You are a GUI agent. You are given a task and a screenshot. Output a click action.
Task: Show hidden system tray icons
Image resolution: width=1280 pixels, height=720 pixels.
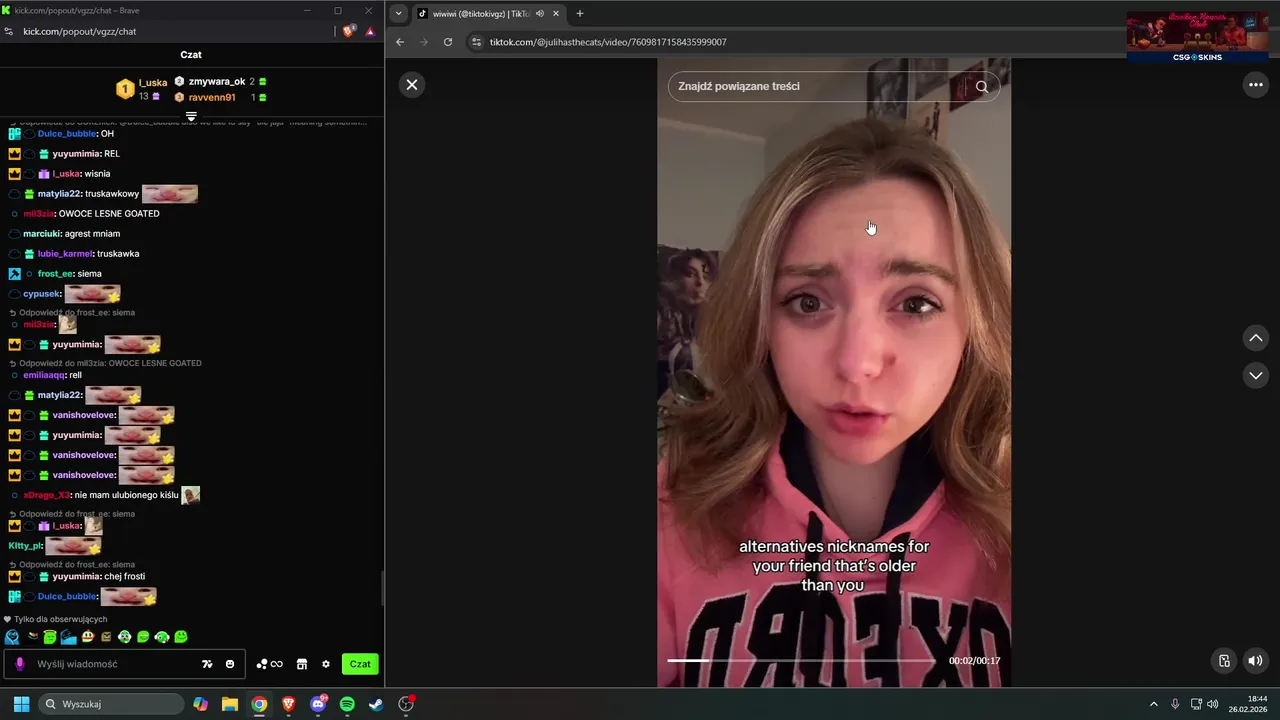coord(1153,704)
